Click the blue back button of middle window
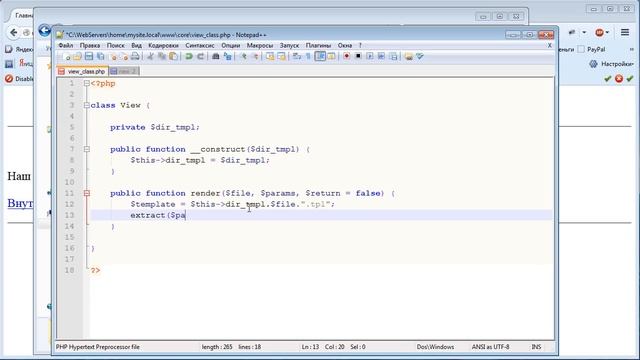 tap(44, 31)
